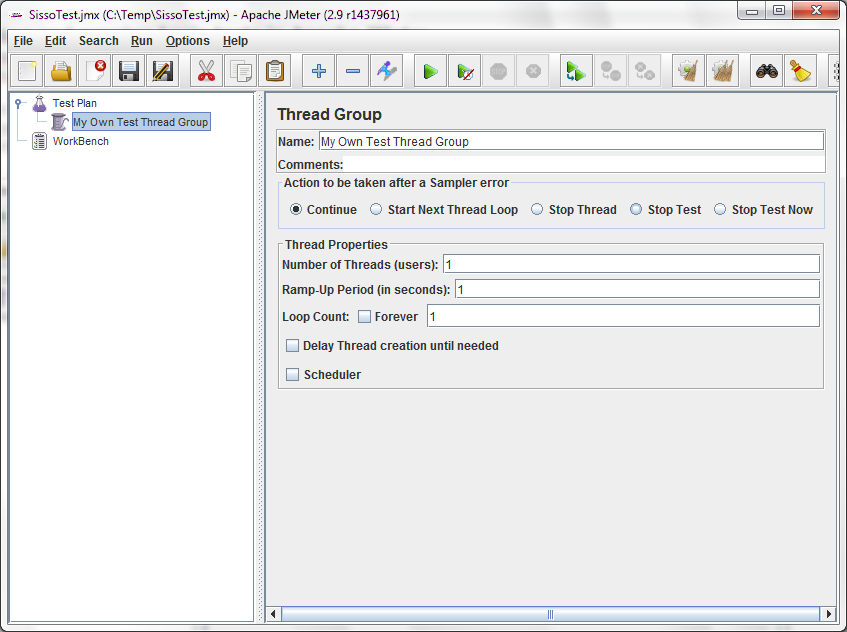Click the Comments input field
This screenshot has height=632, width=847.
[x=584, y=164]
